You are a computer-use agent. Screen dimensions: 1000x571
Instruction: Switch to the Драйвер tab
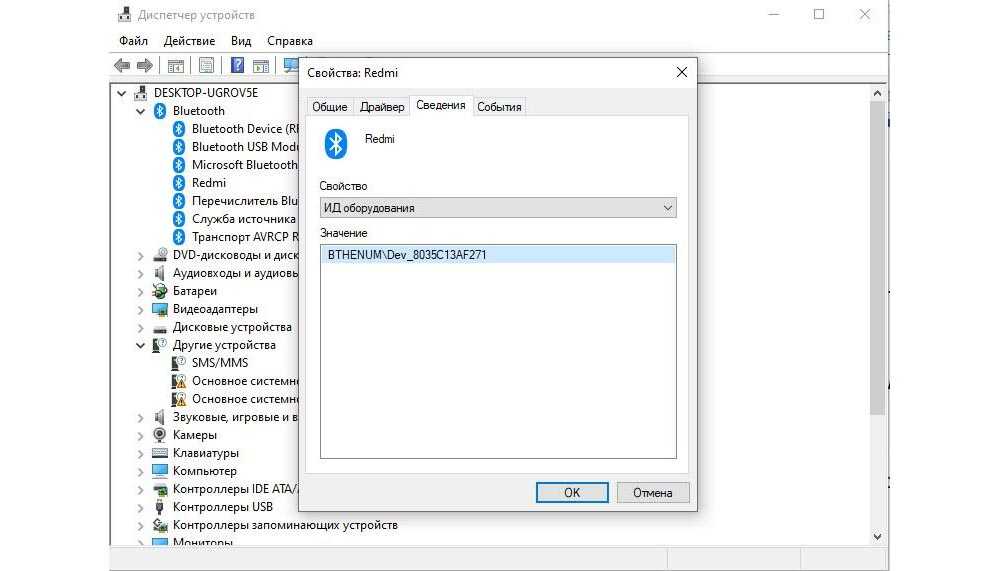(382, 107)
